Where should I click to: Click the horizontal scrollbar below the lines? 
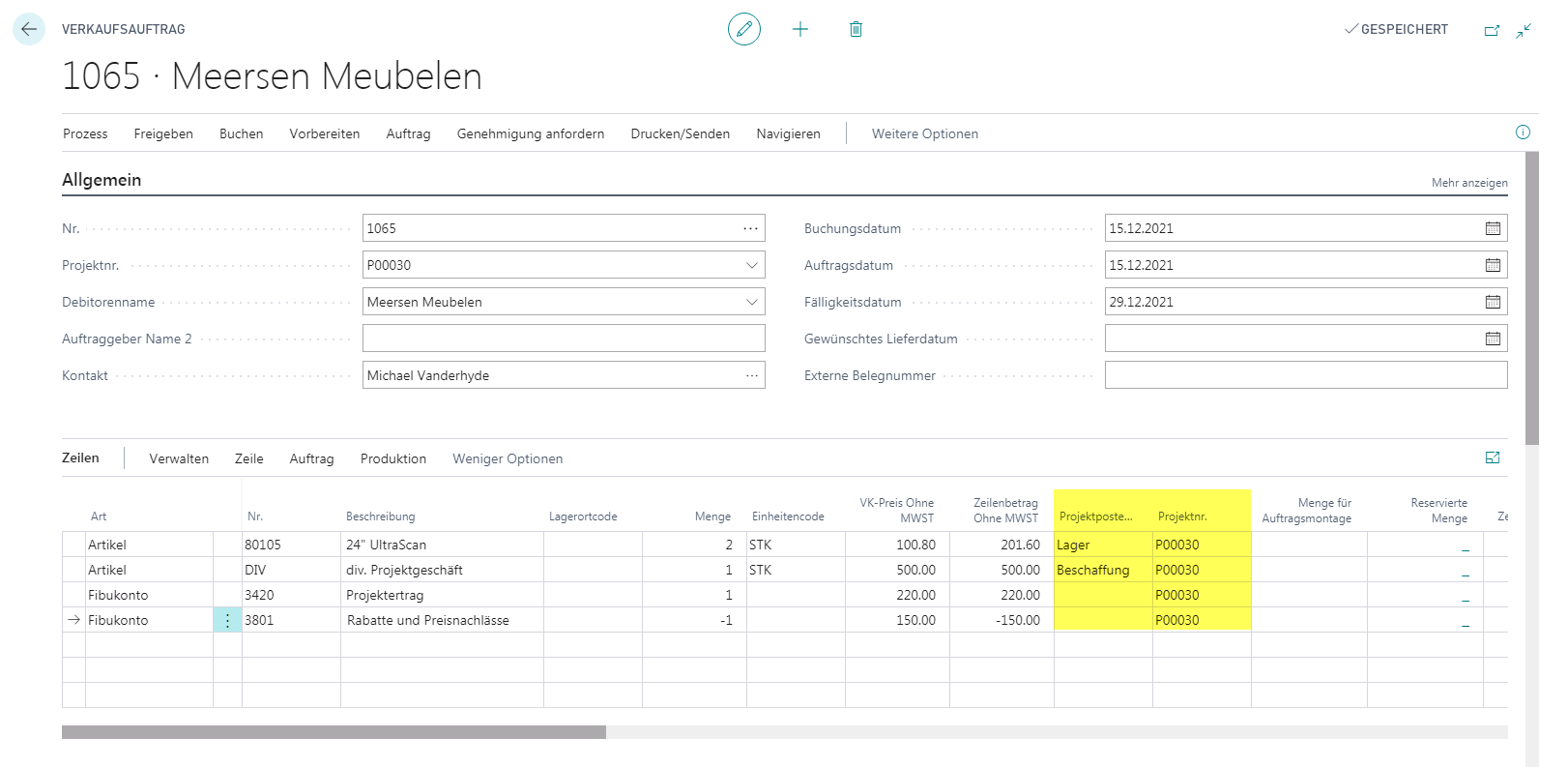coord(334,732)
